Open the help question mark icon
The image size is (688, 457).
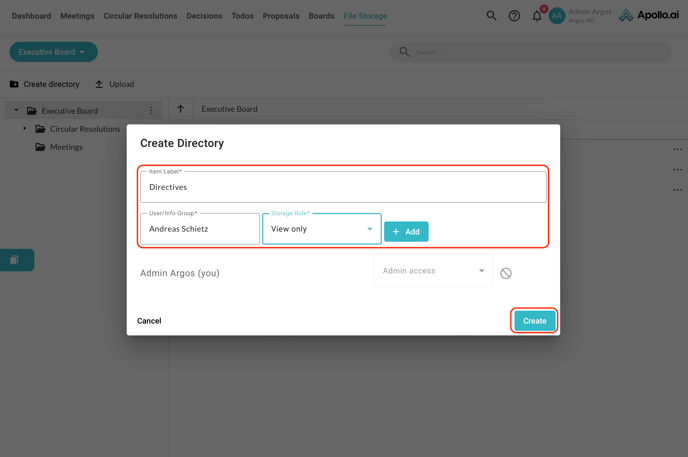[514, 16]
